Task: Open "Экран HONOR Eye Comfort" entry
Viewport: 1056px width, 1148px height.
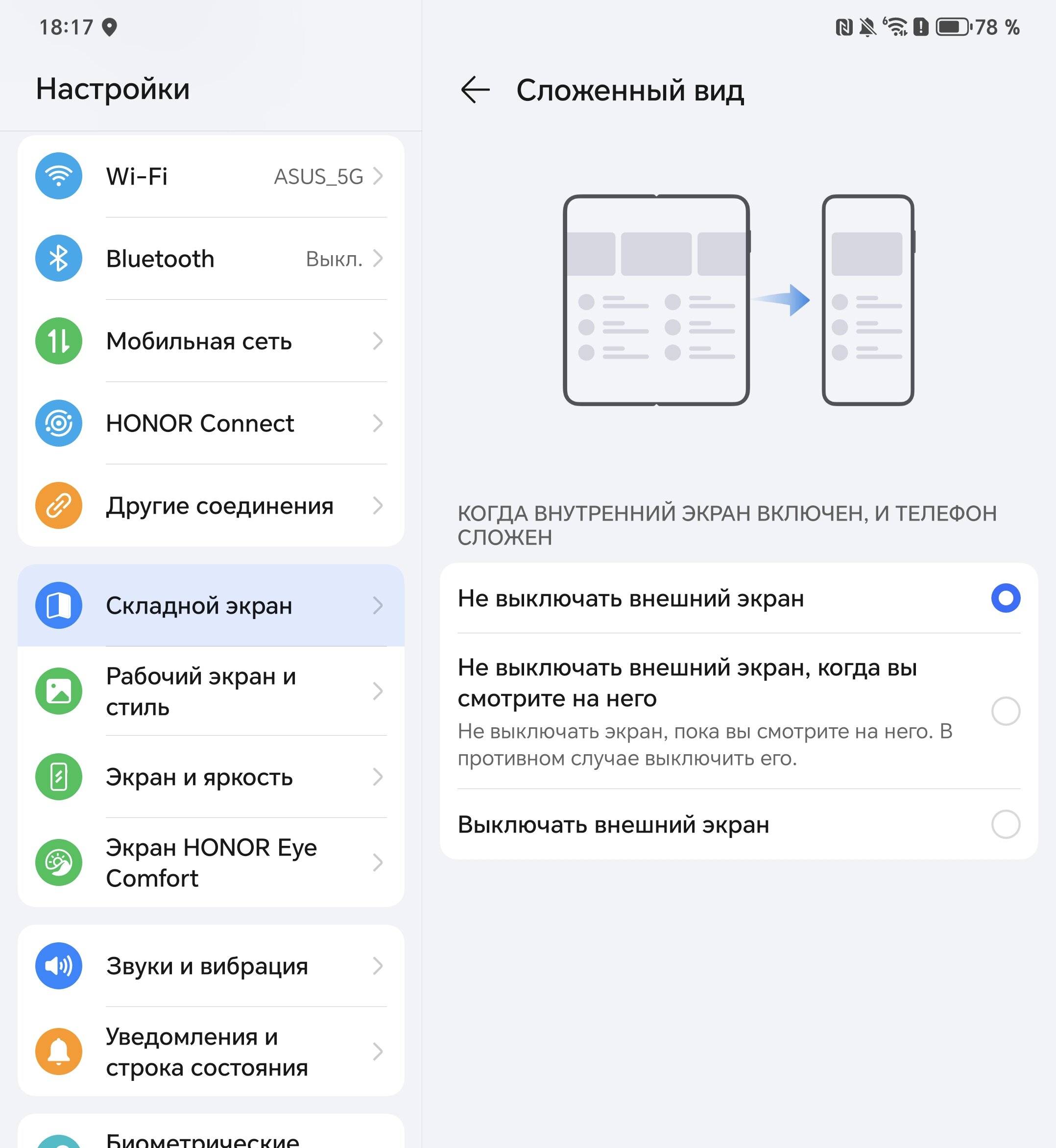Action: pyautogui.click(x=211, y=862)
